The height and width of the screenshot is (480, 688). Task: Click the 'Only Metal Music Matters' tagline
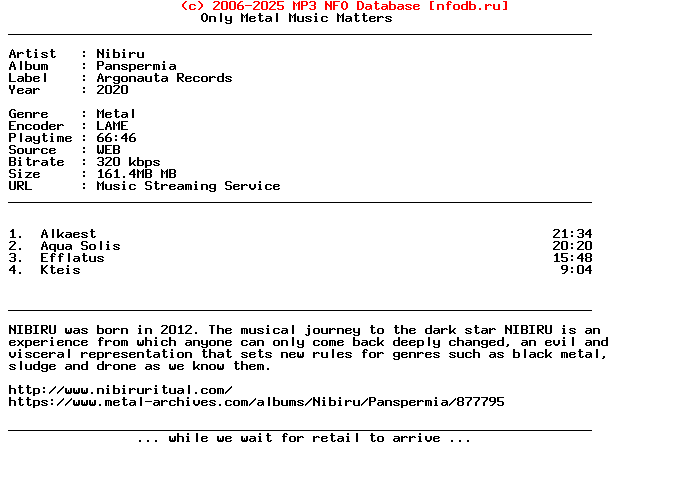pyautogui.click(x=296, y=18)
